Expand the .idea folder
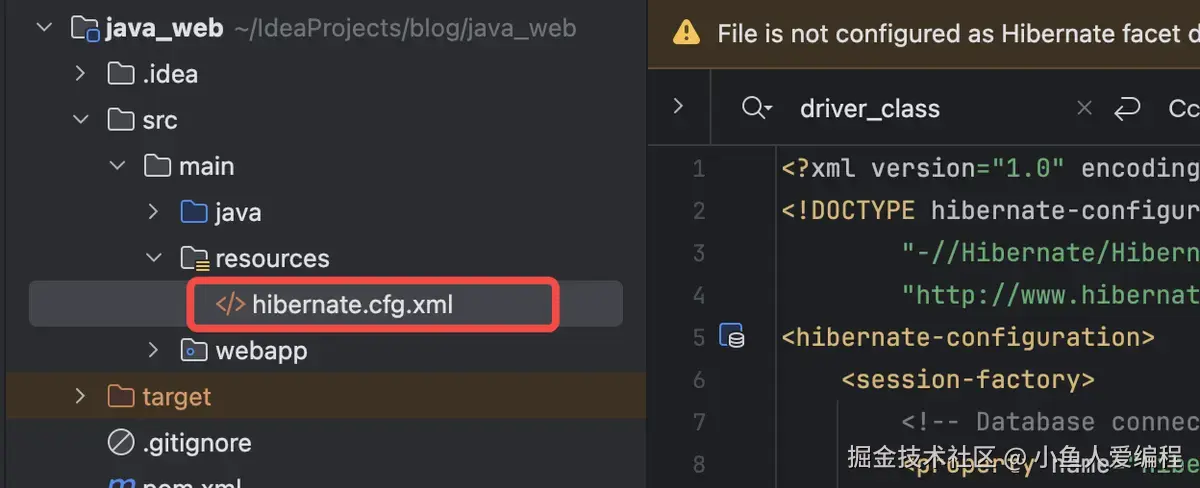This screenshot has width=1200, height=488. [x=80, y=74]
